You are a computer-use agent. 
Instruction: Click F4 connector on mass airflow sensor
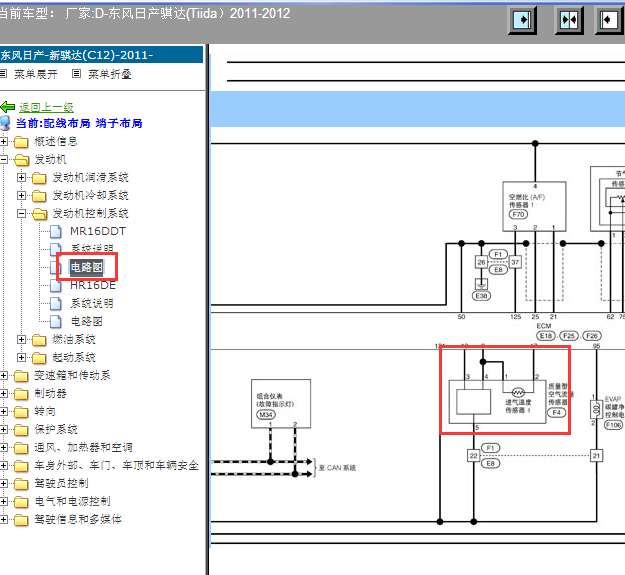click(x=556, y=412)
